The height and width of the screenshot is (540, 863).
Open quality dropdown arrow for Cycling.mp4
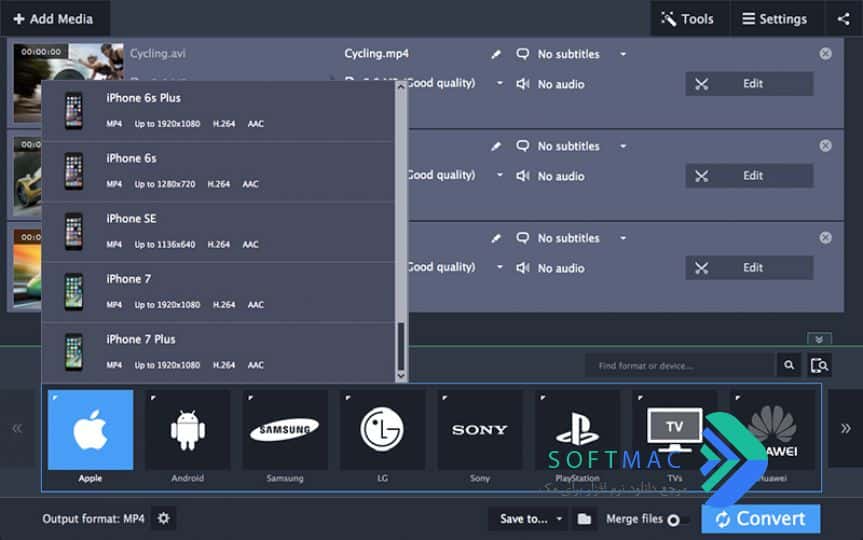(x=500, y=83)
